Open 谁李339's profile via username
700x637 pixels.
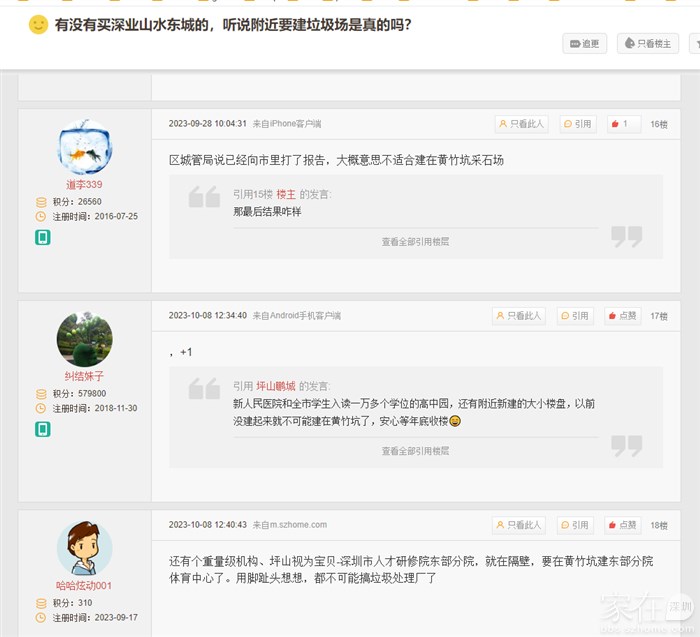[84, 185]
